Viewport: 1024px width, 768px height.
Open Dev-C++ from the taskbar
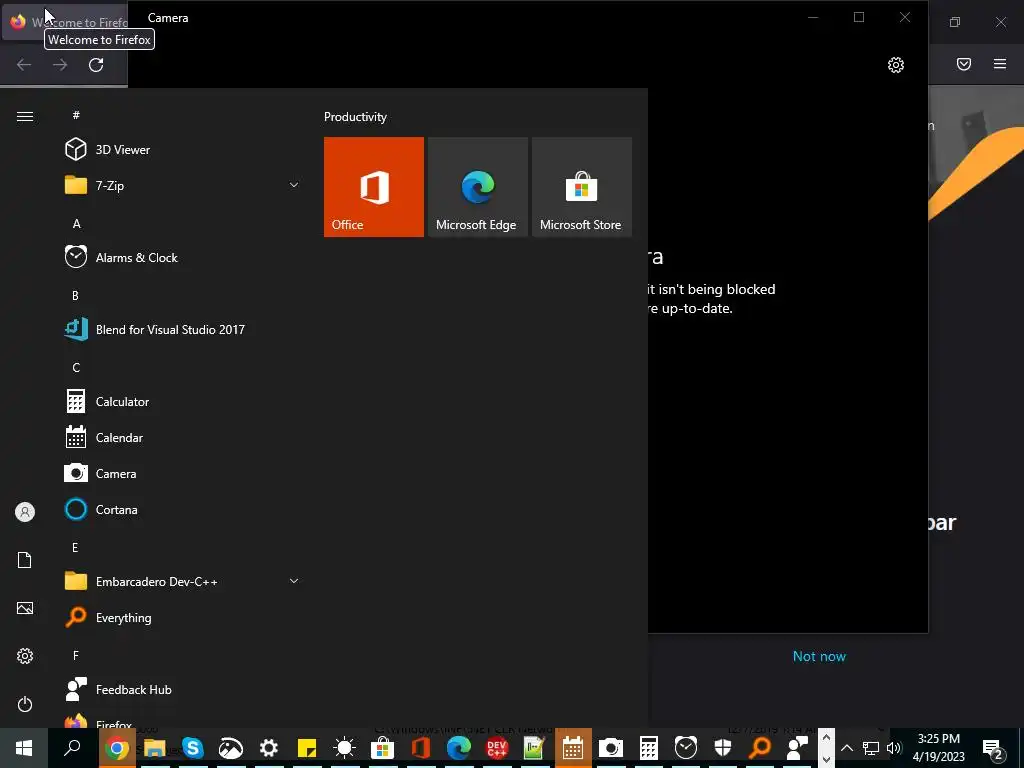[497, 748]
